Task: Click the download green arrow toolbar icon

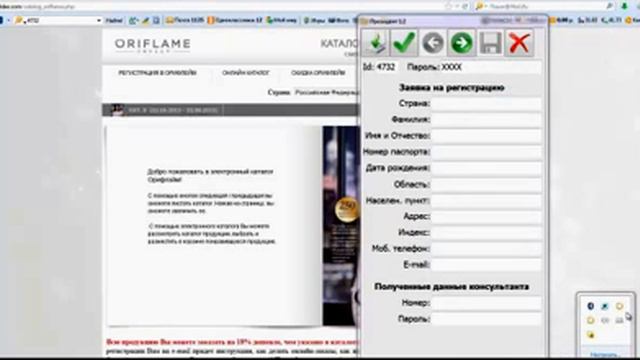Action: [376, 43]
